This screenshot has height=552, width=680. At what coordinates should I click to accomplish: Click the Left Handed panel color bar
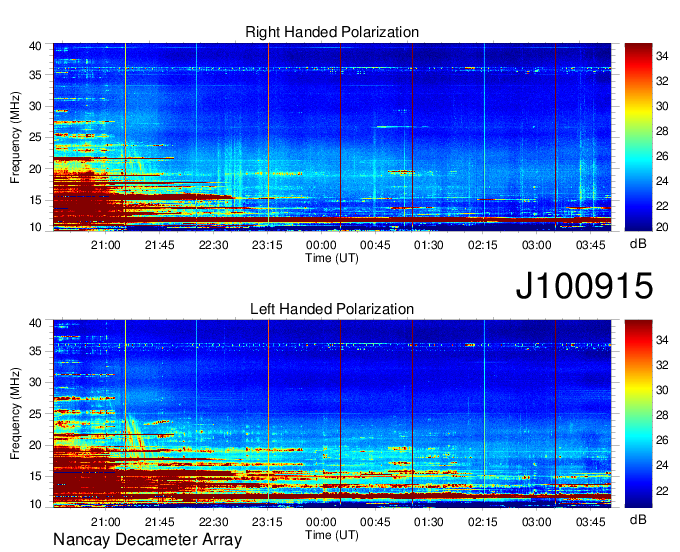click(x=638, y=414)
